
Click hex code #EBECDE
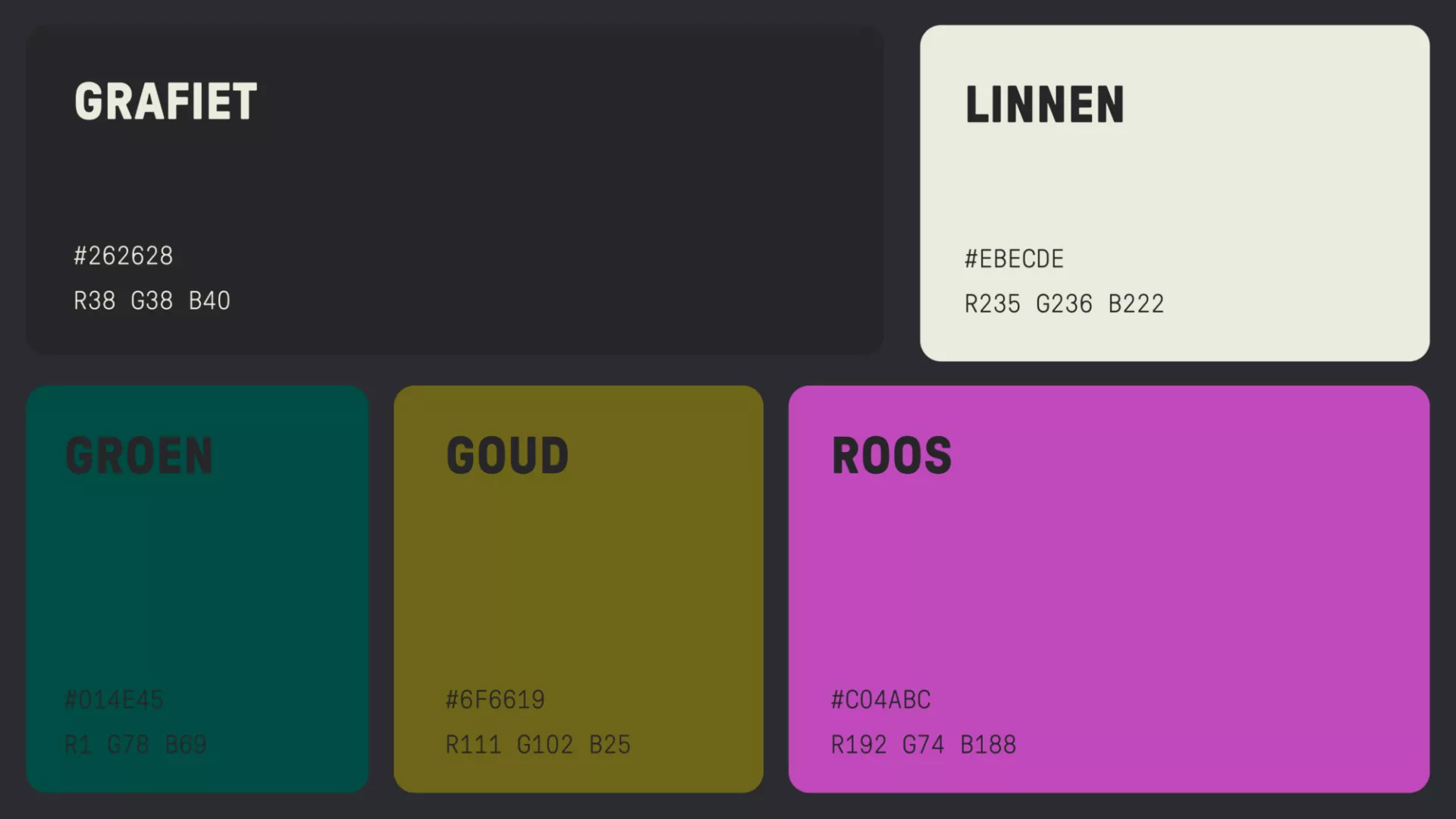click(1014, 259)
